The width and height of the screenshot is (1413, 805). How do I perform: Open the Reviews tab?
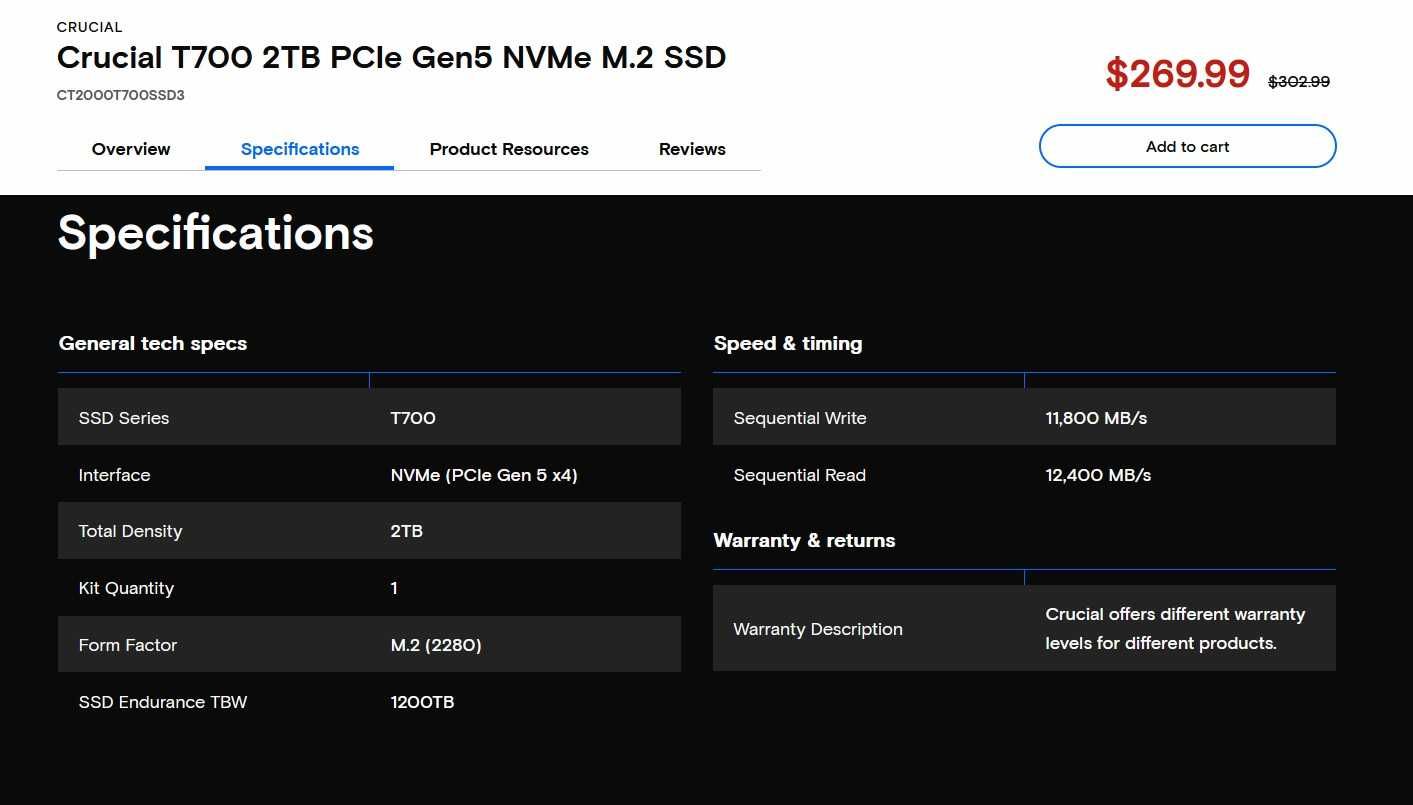692,149
